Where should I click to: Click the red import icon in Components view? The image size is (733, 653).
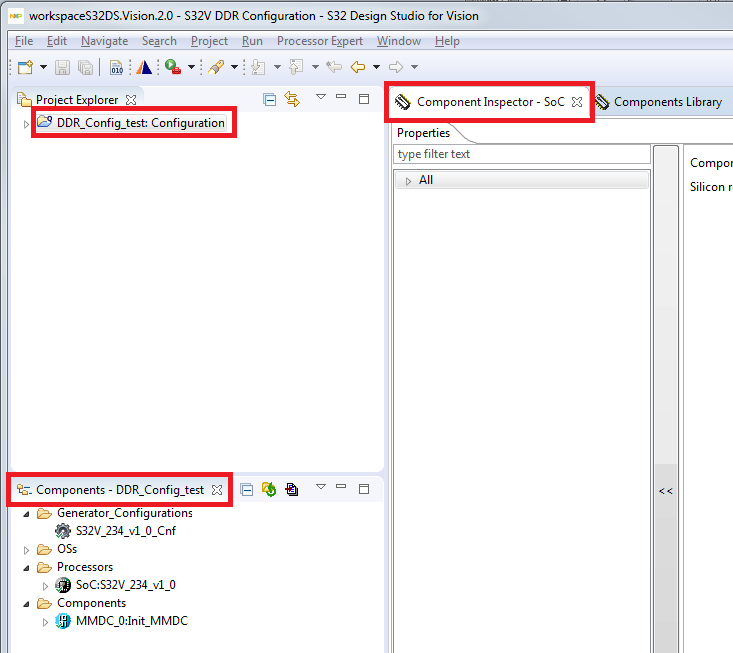point(292,489)
